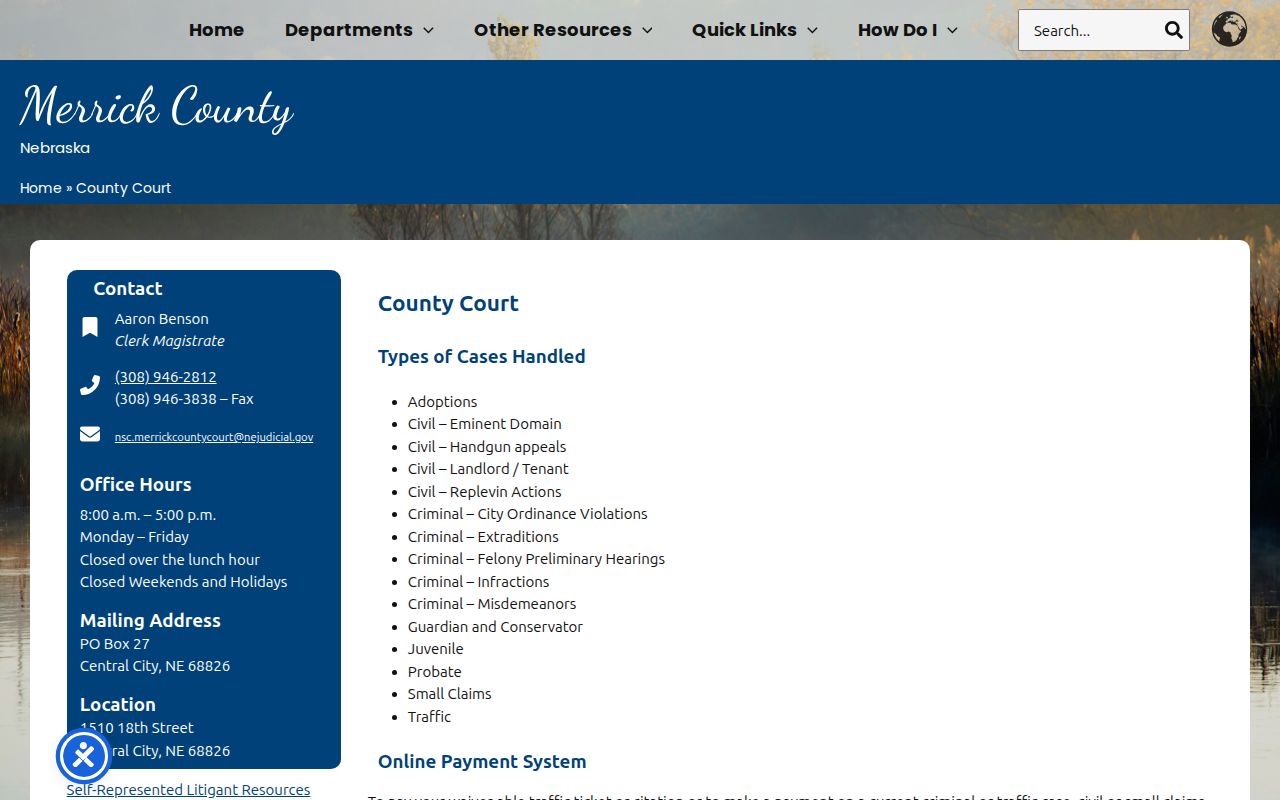Click the 'Office Hours' heading
This screenshot has width=1280, height=800.
point(136,485)
